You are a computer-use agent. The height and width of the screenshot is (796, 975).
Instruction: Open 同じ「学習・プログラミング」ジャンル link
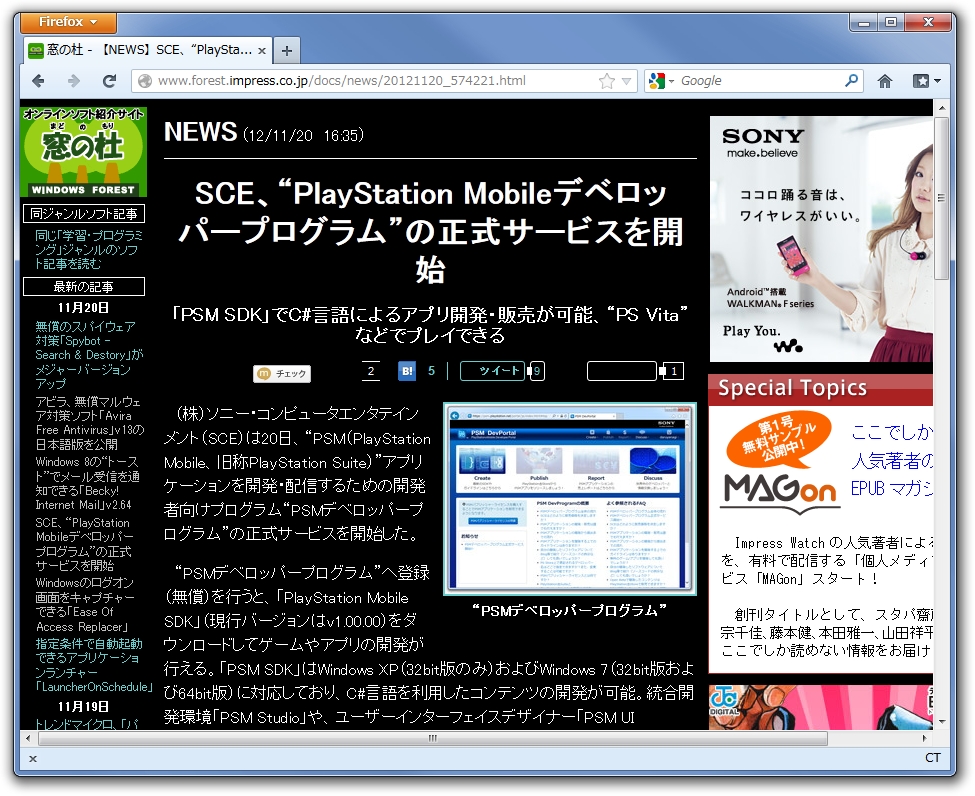click(88, 250)
